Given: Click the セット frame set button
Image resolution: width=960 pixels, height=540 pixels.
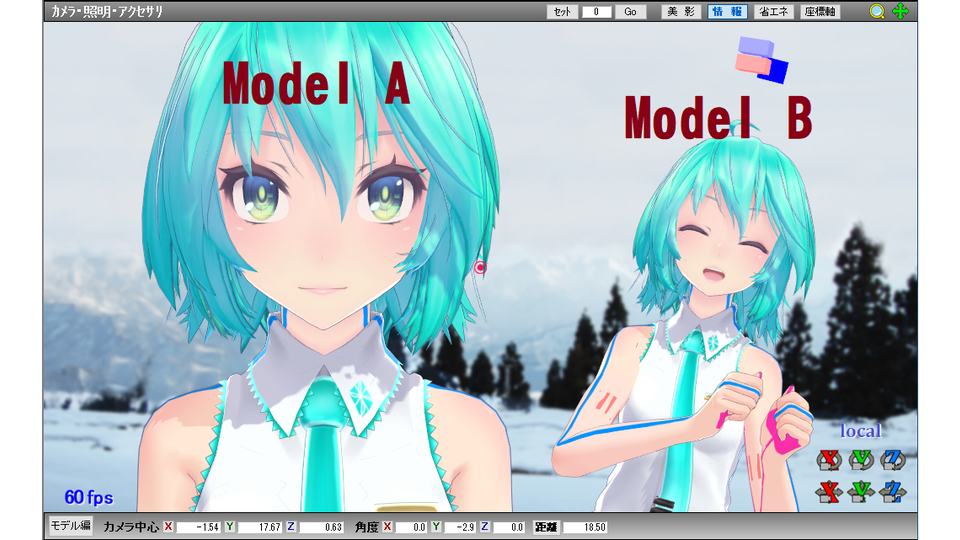Looking at the screenshot, I should (x=562, y=12).
